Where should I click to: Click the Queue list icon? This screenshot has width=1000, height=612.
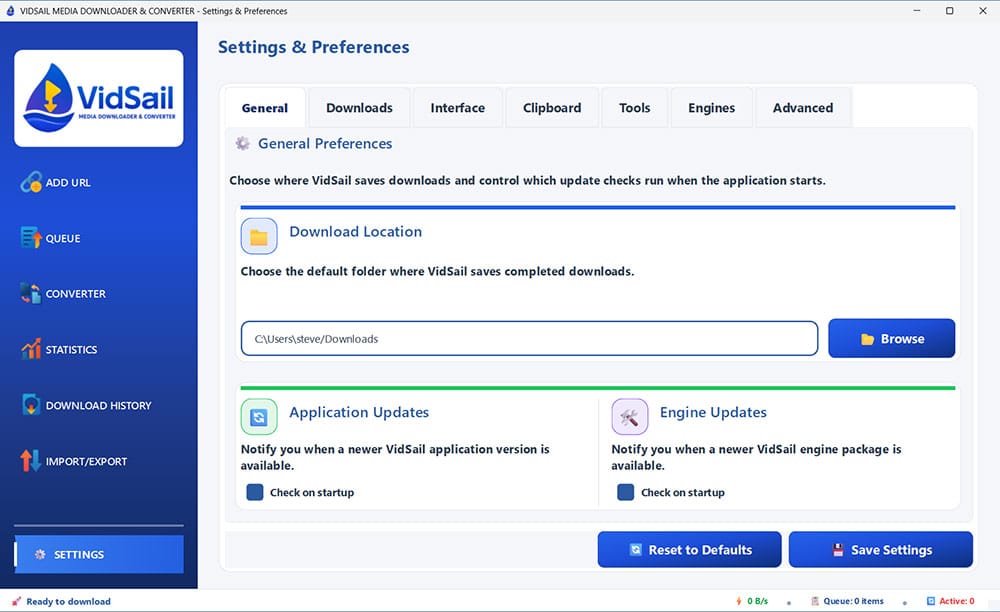[x=31, y=238]
